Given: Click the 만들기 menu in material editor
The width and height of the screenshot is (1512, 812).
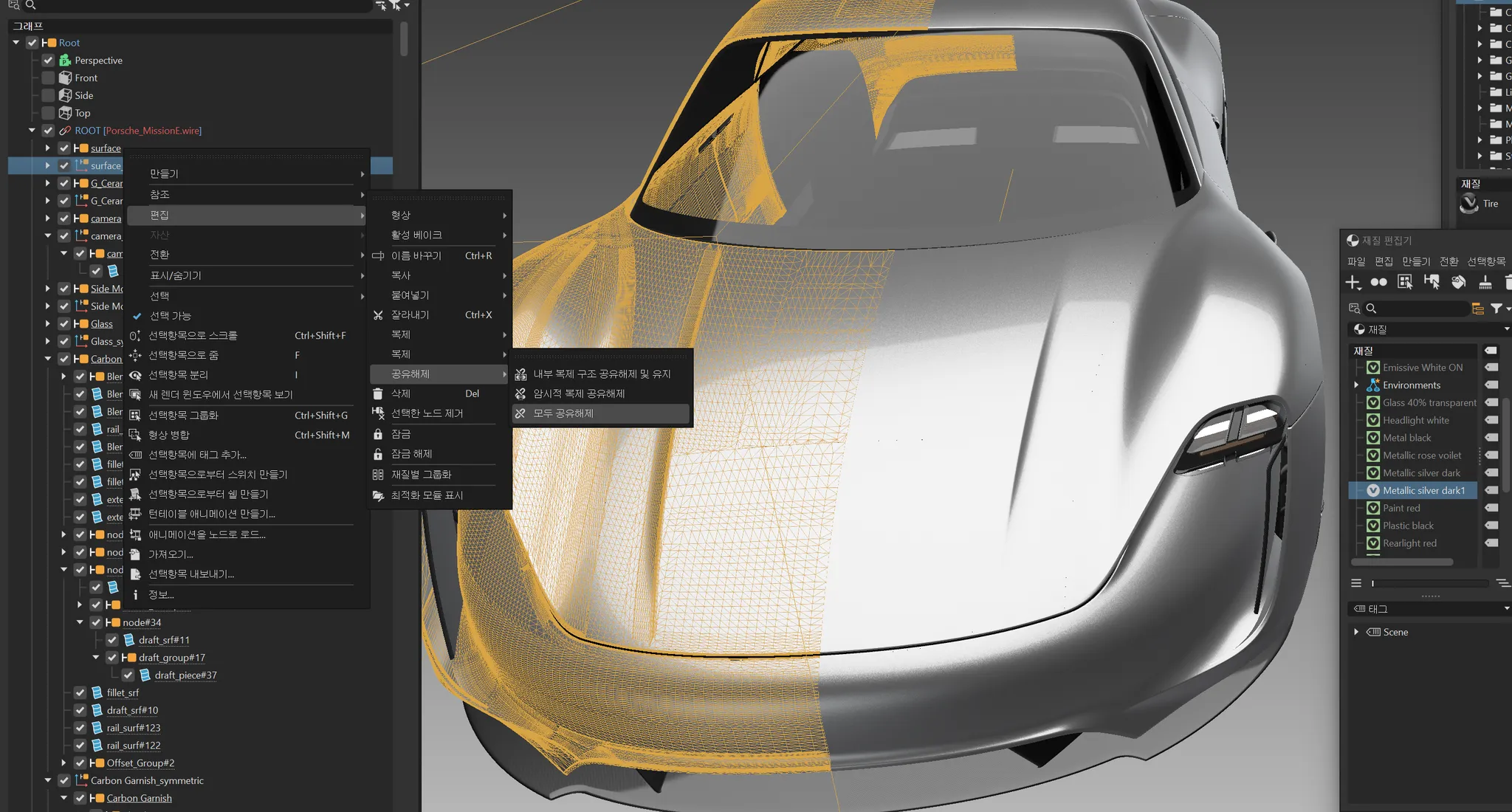Looking at the screenshot, I should [1415, 261].
